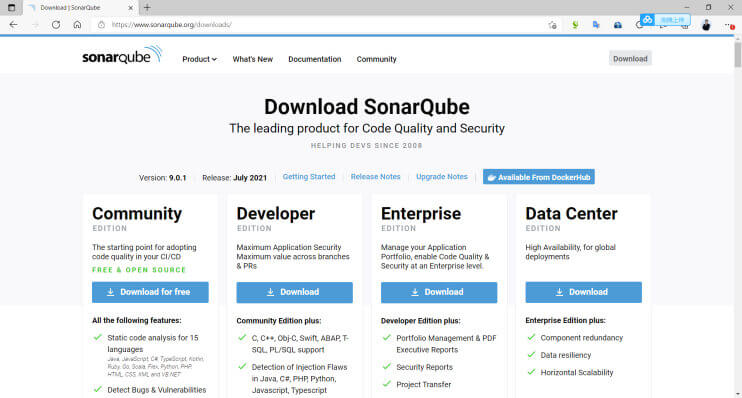Click the green check beside Data resiliency

tap(531, 354)
